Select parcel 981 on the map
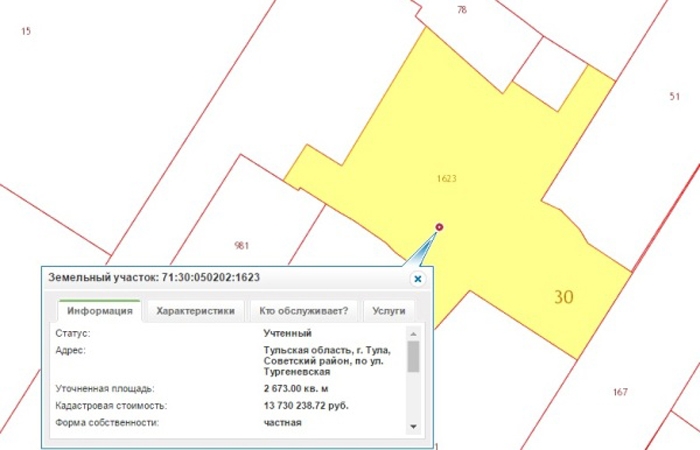 241,245
